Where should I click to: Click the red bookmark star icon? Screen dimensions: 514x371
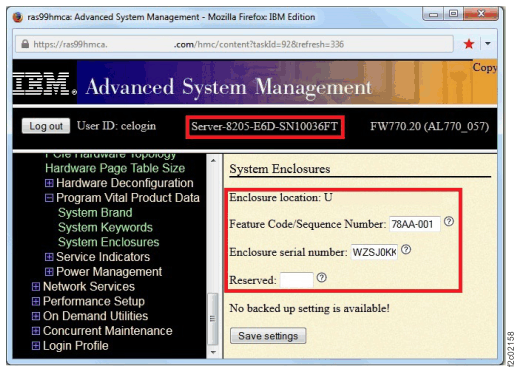tap(469, 44)
